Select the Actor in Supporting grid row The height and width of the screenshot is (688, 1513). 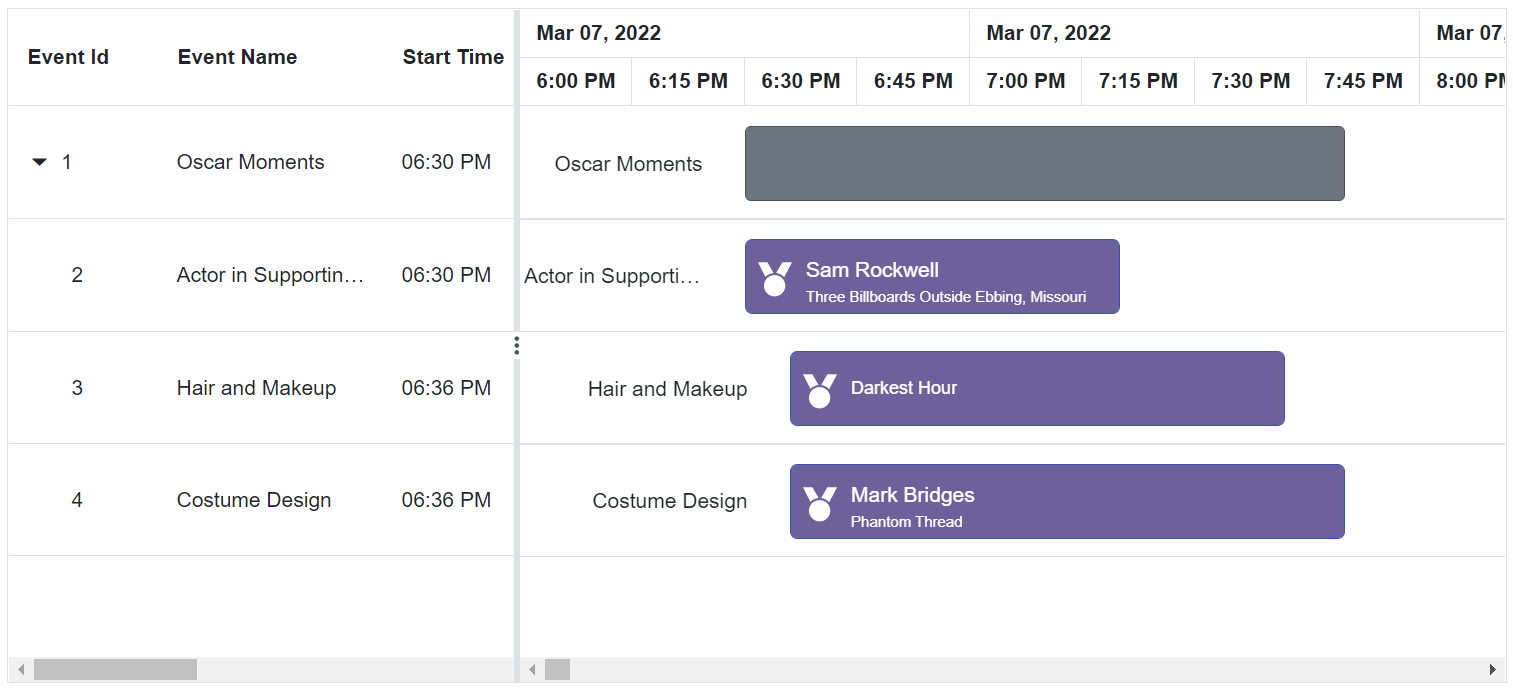(x=261, y=275)
